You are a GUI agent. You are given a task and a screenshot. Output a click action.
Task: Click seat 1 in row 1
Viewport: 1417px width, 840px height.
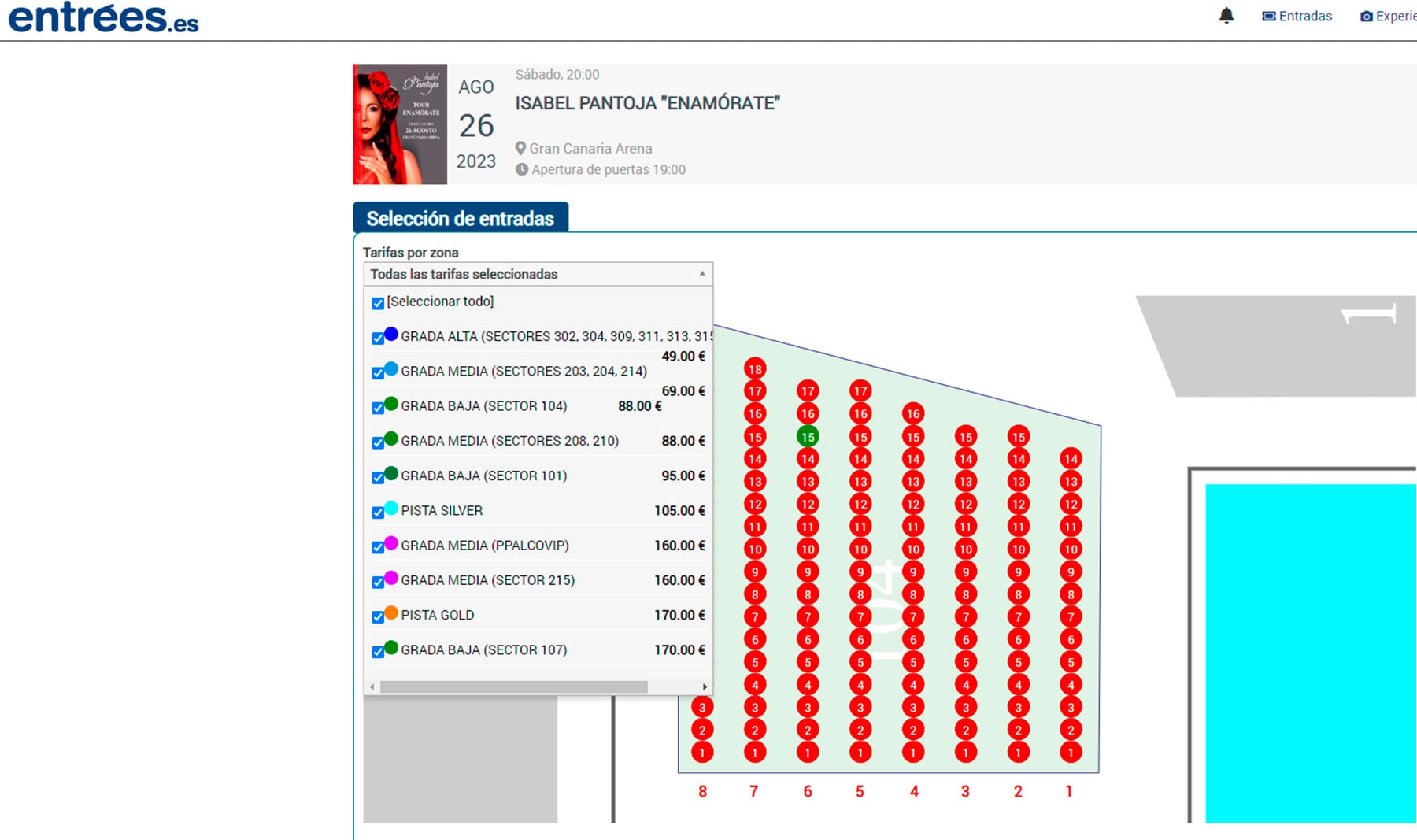point(1071,753)
